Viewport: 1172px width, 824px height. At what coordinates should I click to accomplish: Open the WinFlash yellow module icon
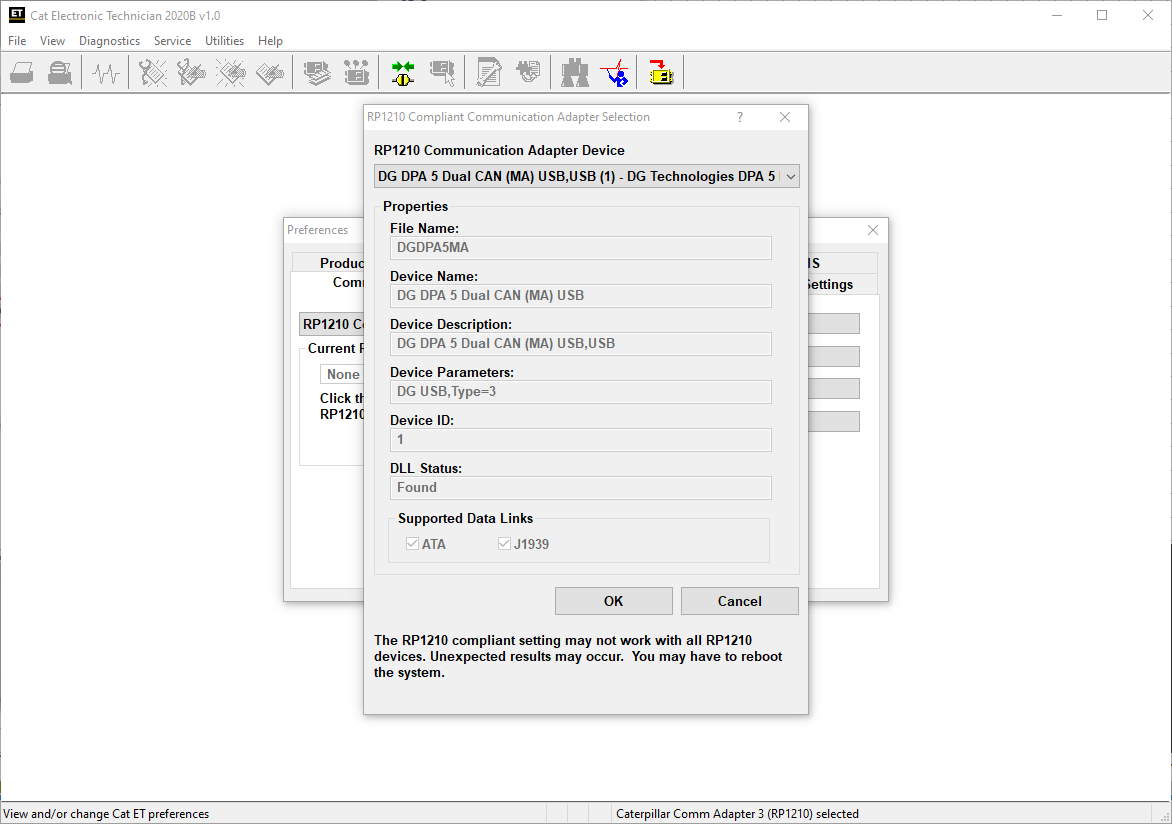(661, 73)
